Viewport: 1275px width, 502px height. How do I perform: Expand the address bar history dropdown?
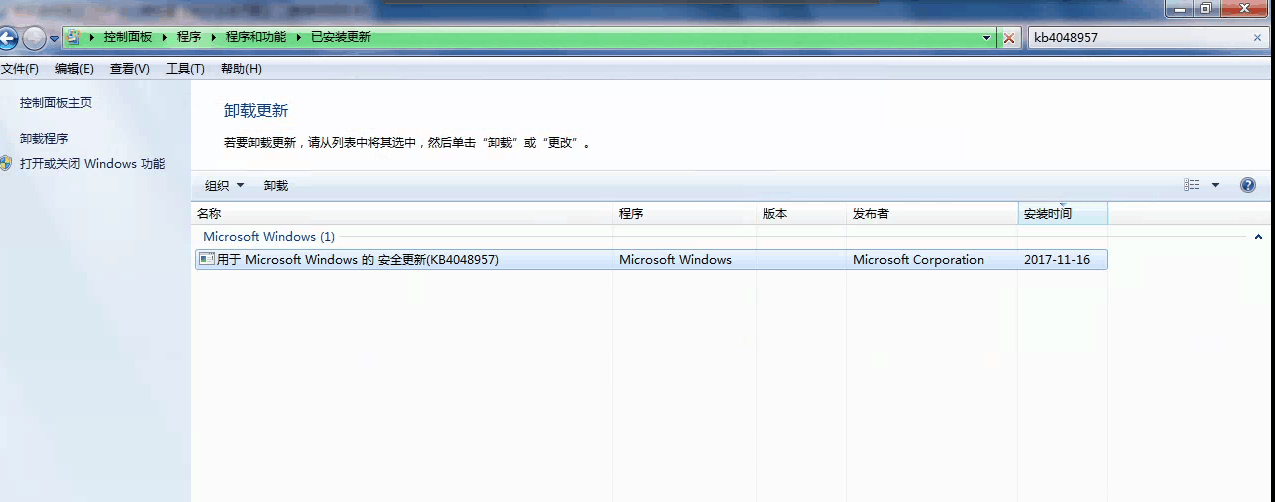coord(988,38)
